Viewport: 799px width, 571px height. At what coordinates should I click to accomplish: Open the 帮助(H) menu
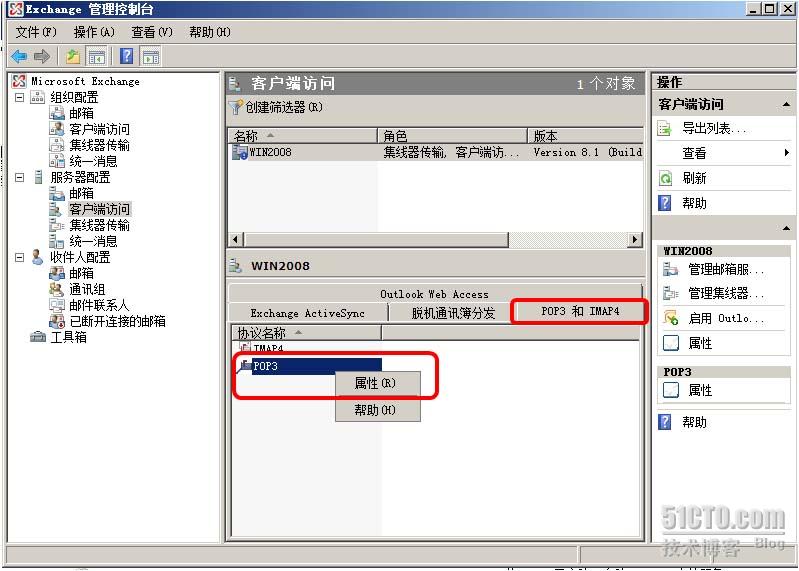click(x=209, y=32)
